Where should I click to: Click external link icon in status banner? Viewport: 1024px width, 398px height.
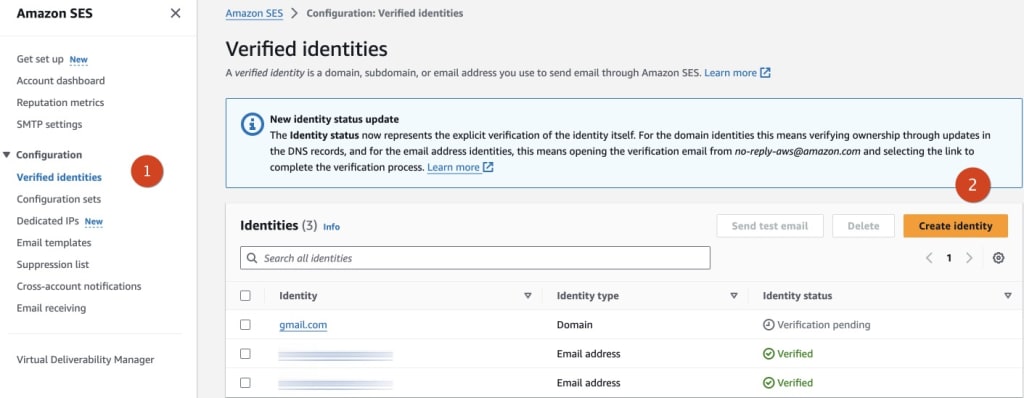click(488, 167)
